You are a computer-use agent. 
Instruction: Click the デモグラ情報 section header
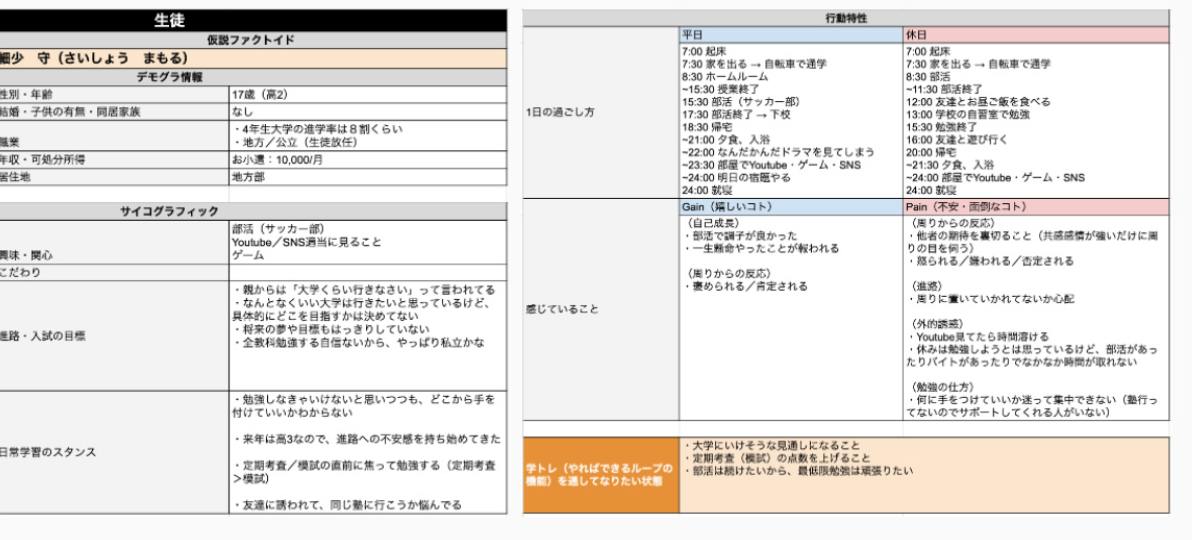(252, 78)
